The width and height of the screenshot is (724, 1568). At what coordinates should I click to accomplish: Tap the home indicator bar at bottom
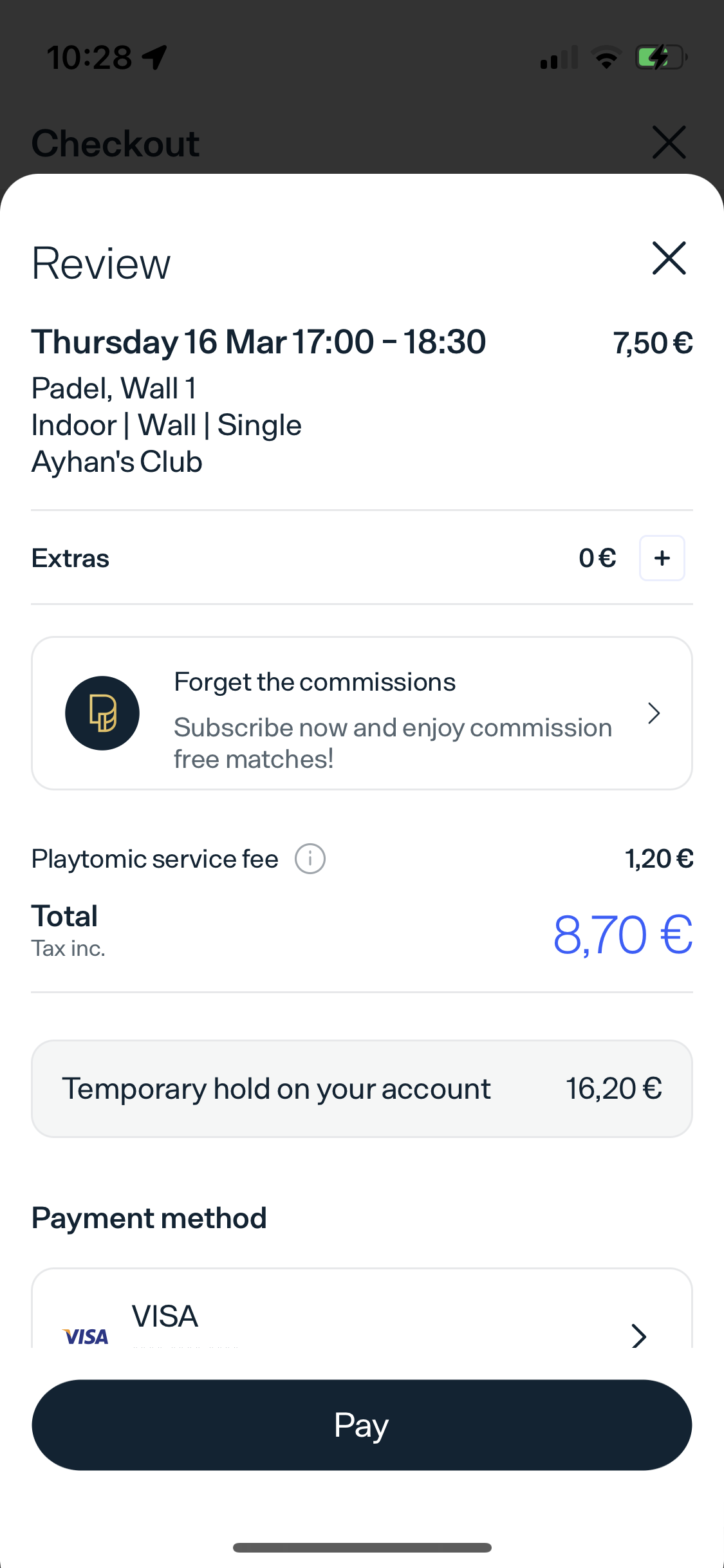[x=362, y=1547]
